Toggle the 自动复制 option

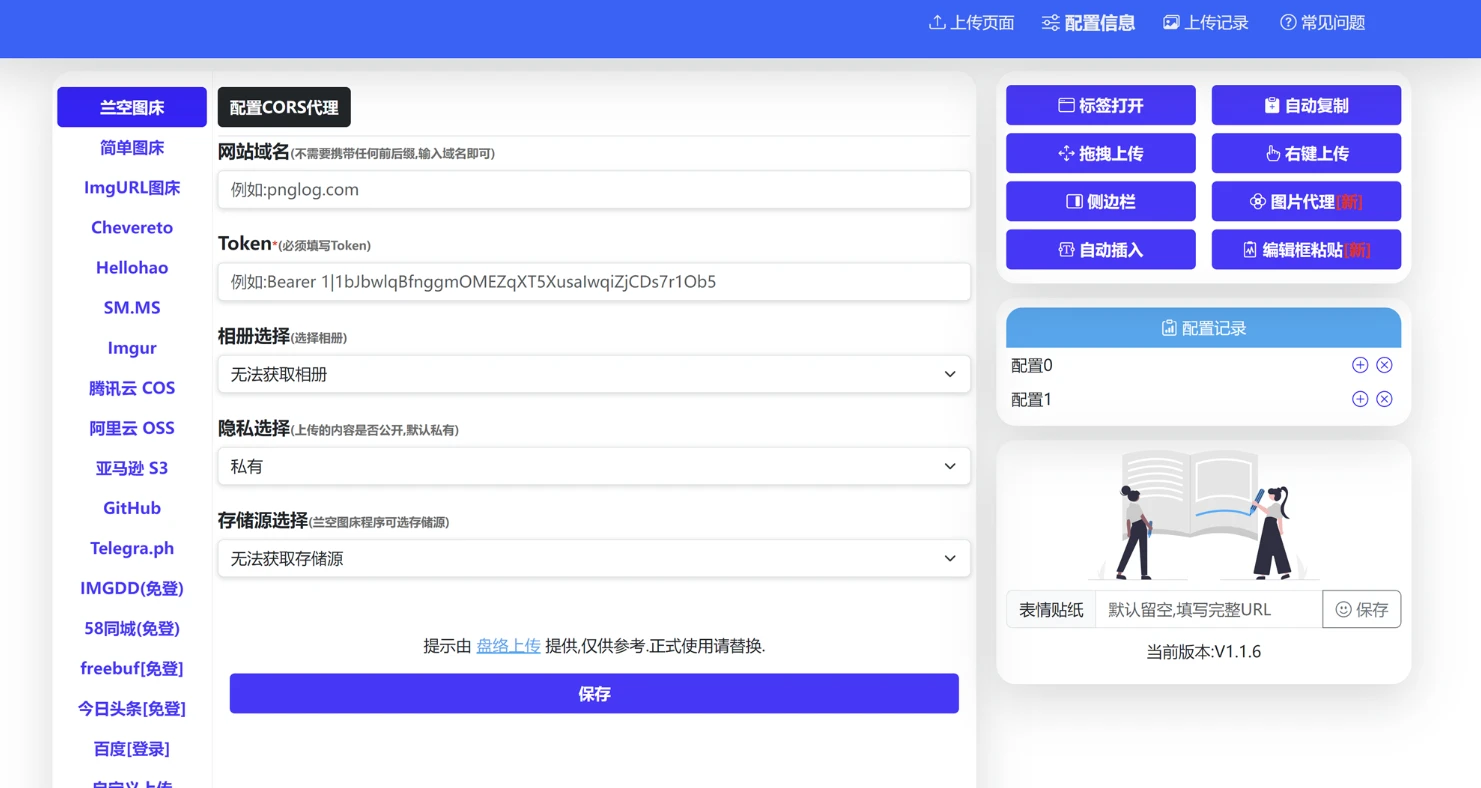tap(1306, 105)
